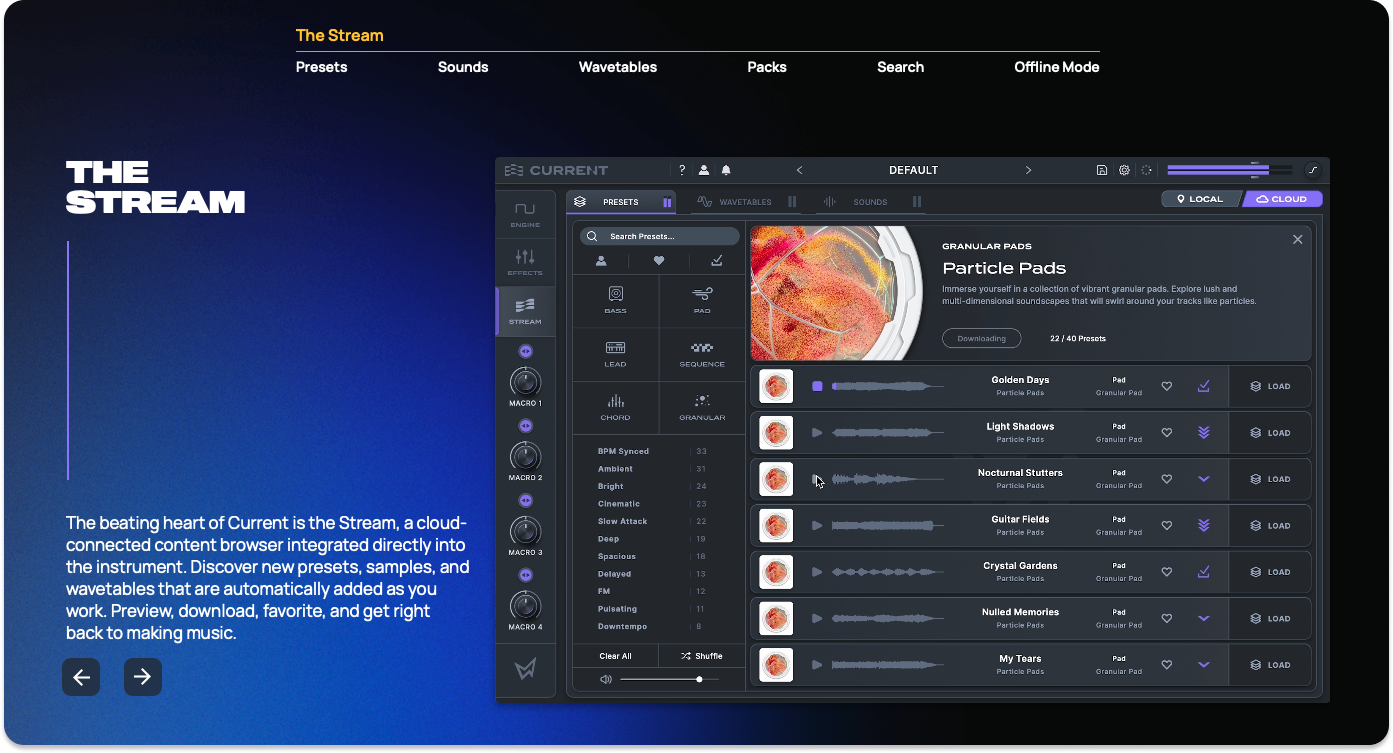The image size is (1393, 753).
Task: Open the Wavetables tab in the Stream browser
Action: pyautogui.click(x=746, y=202)
